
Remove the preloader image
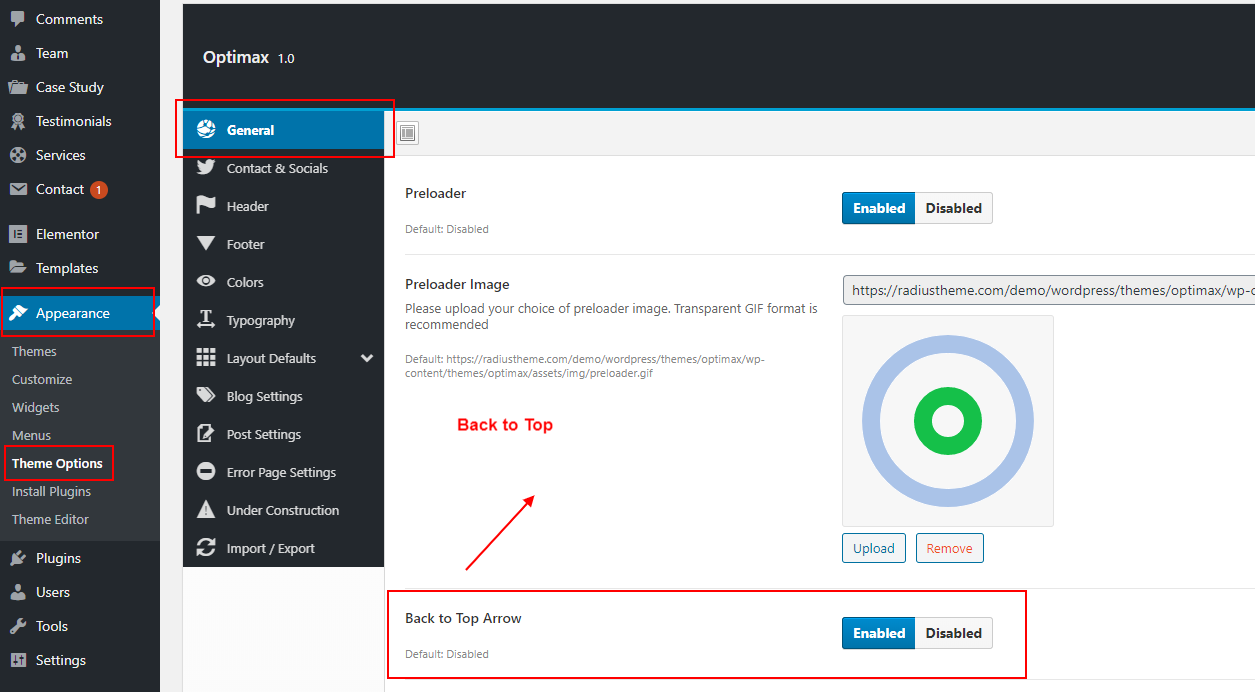coord(950,548)
